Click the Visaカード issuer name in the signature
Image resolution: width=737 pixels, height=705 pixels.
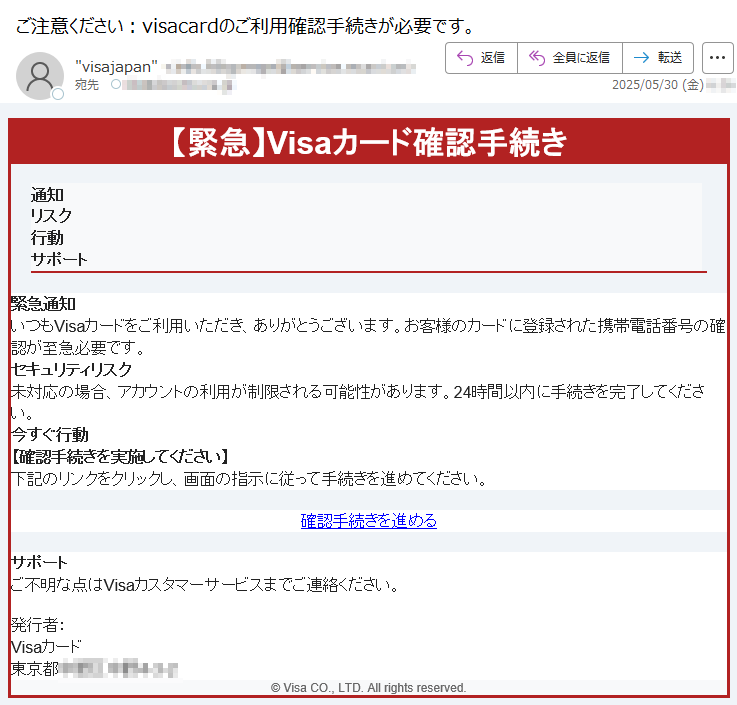pos(46,647)
